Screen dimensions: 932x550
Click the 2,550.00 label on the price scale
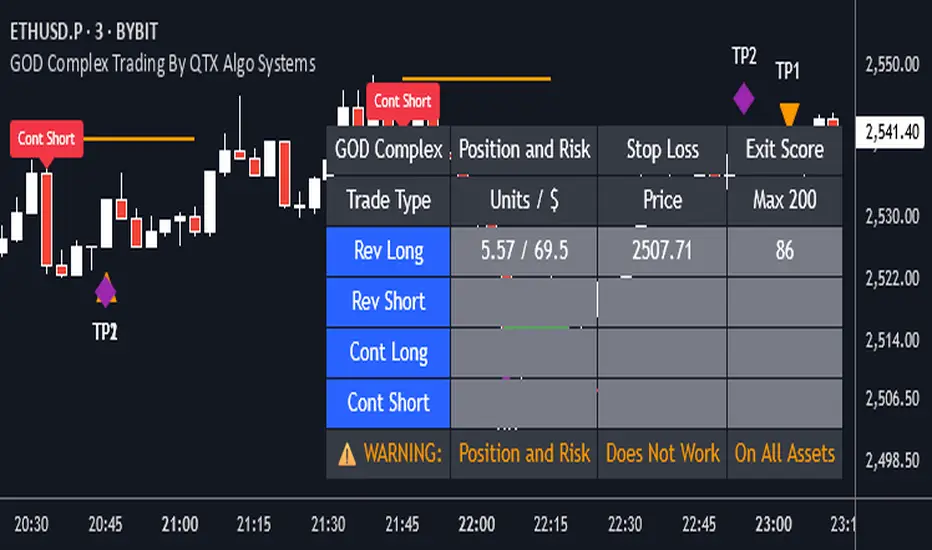coord(891,66)
